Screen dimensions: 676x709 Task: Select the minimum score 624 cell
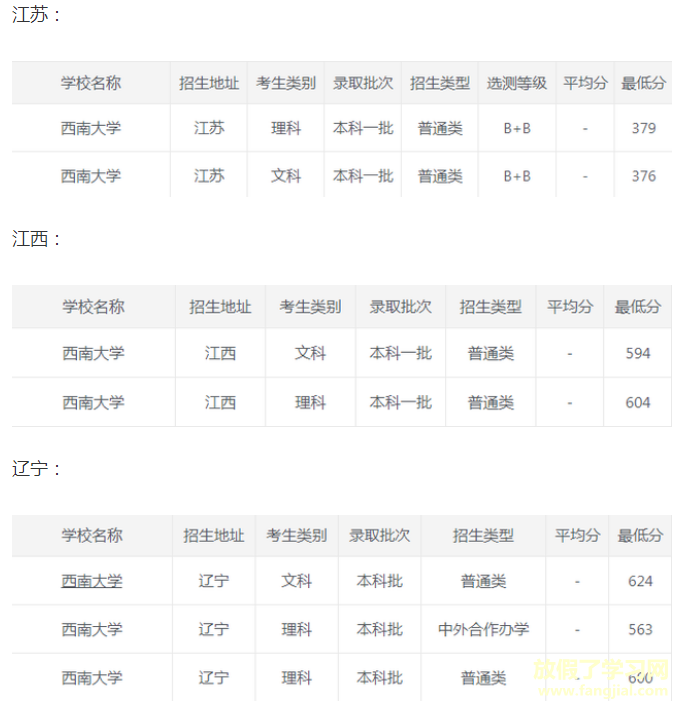coord(640,581)
